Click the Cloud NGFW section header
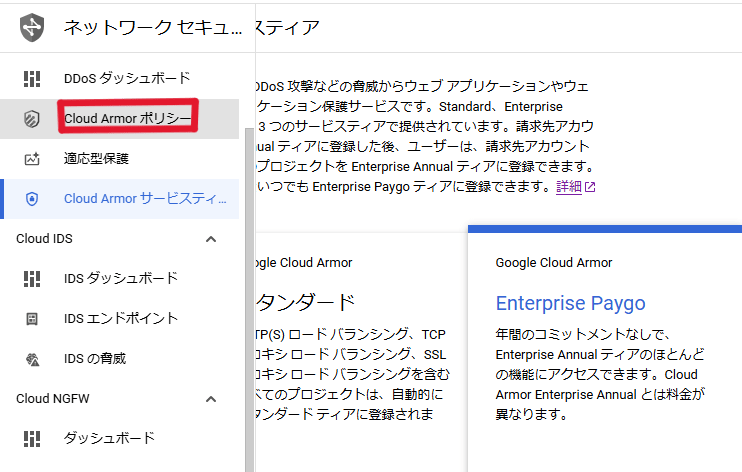The image size is (742, 472). pyautogui.click(x=119, y=399)
